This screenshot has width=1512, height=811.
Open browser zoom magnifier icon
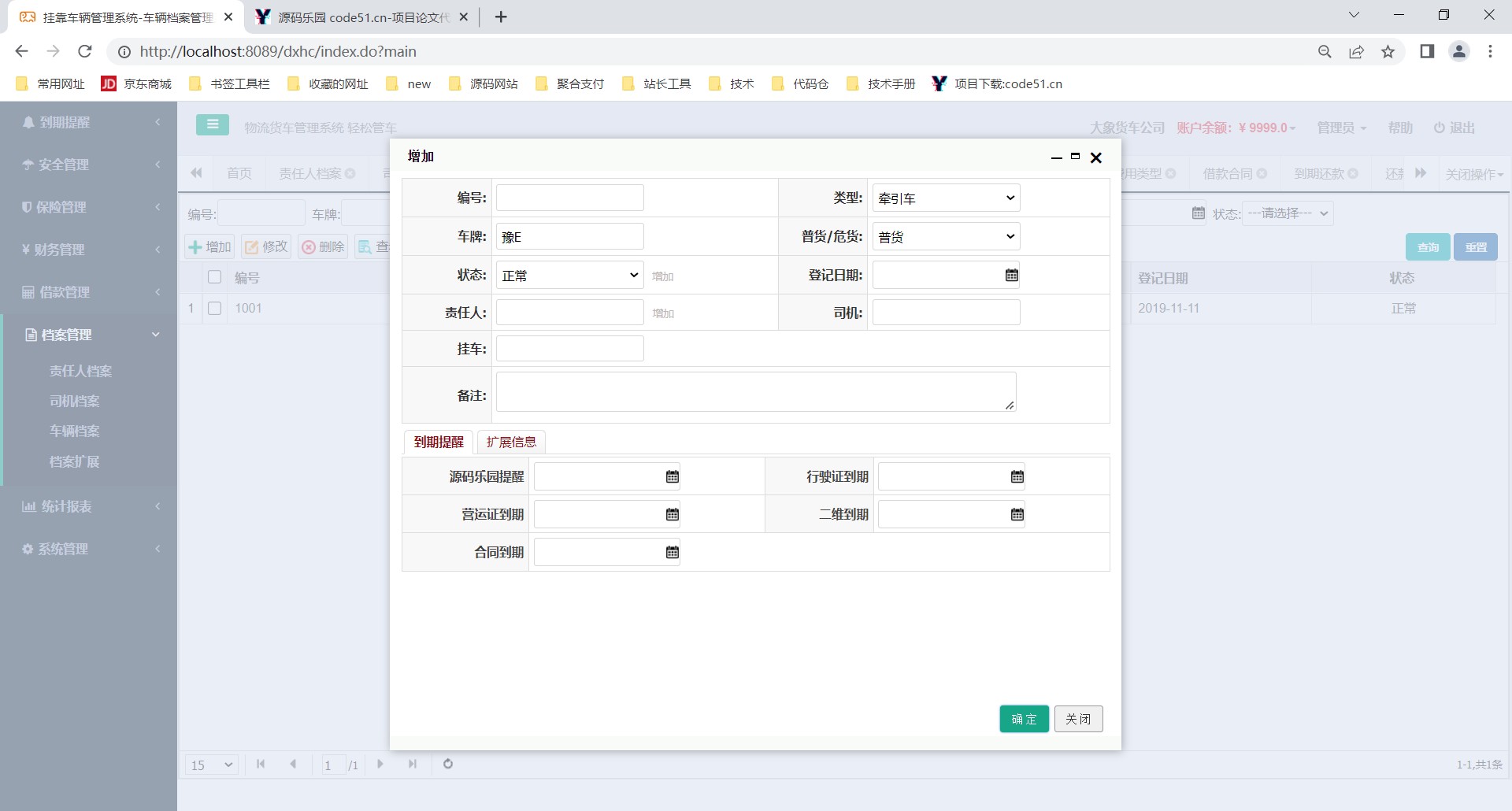point(1325,51)
